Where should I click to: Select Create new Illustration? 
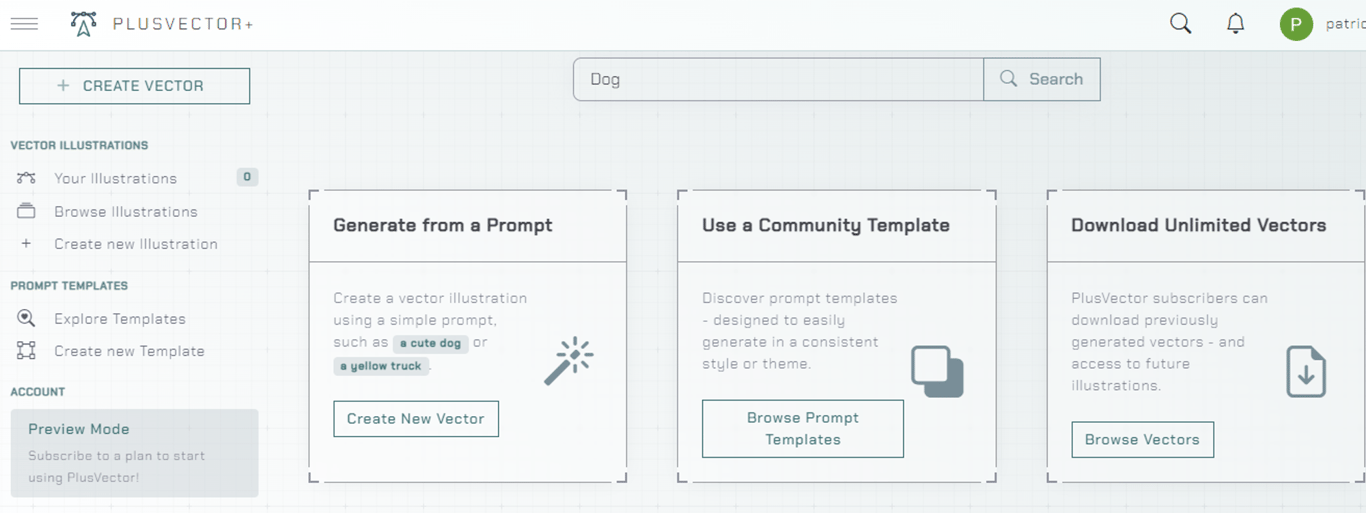(x=135, y=244)
